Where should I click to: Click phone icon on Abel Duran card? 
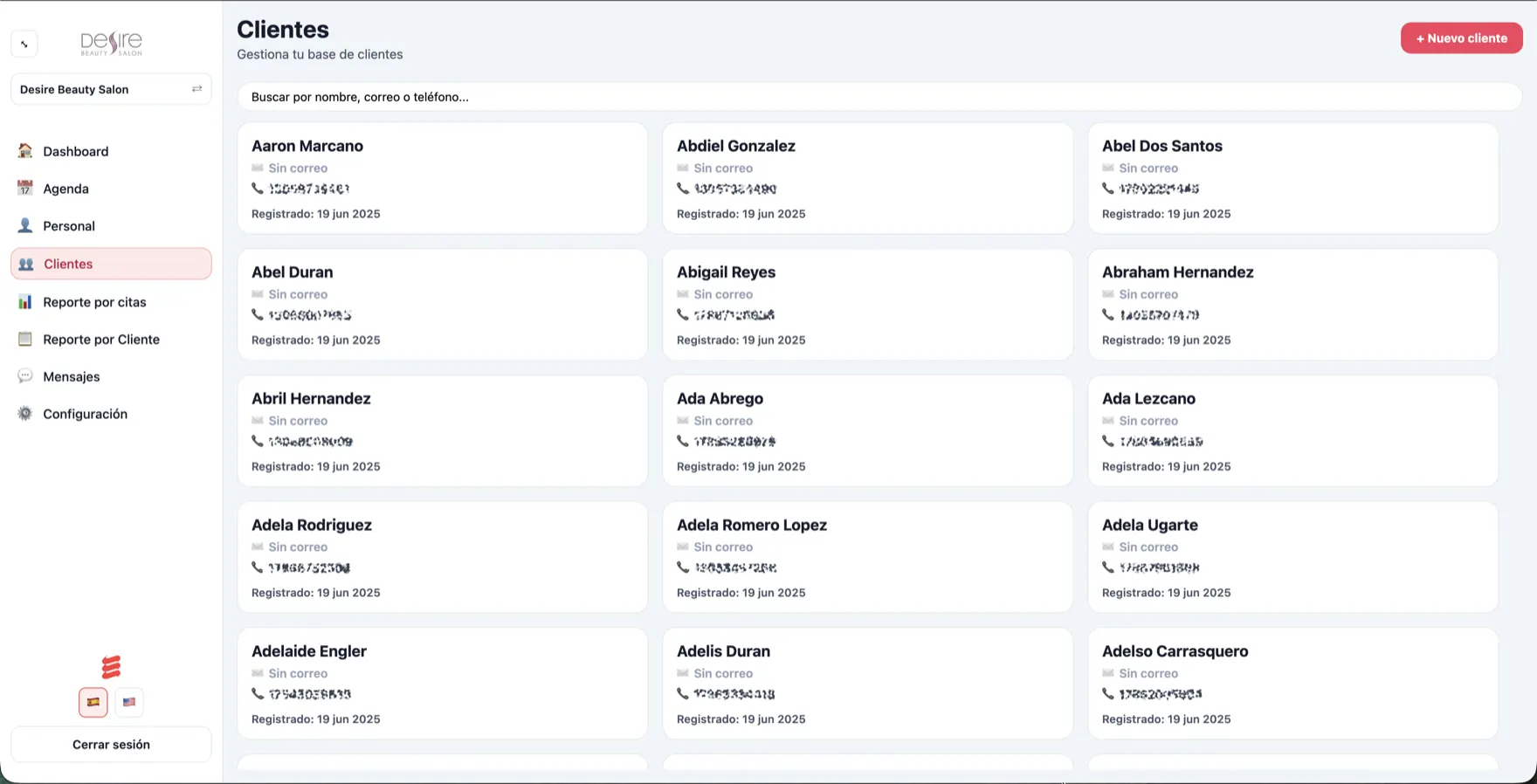pos(258,314)
